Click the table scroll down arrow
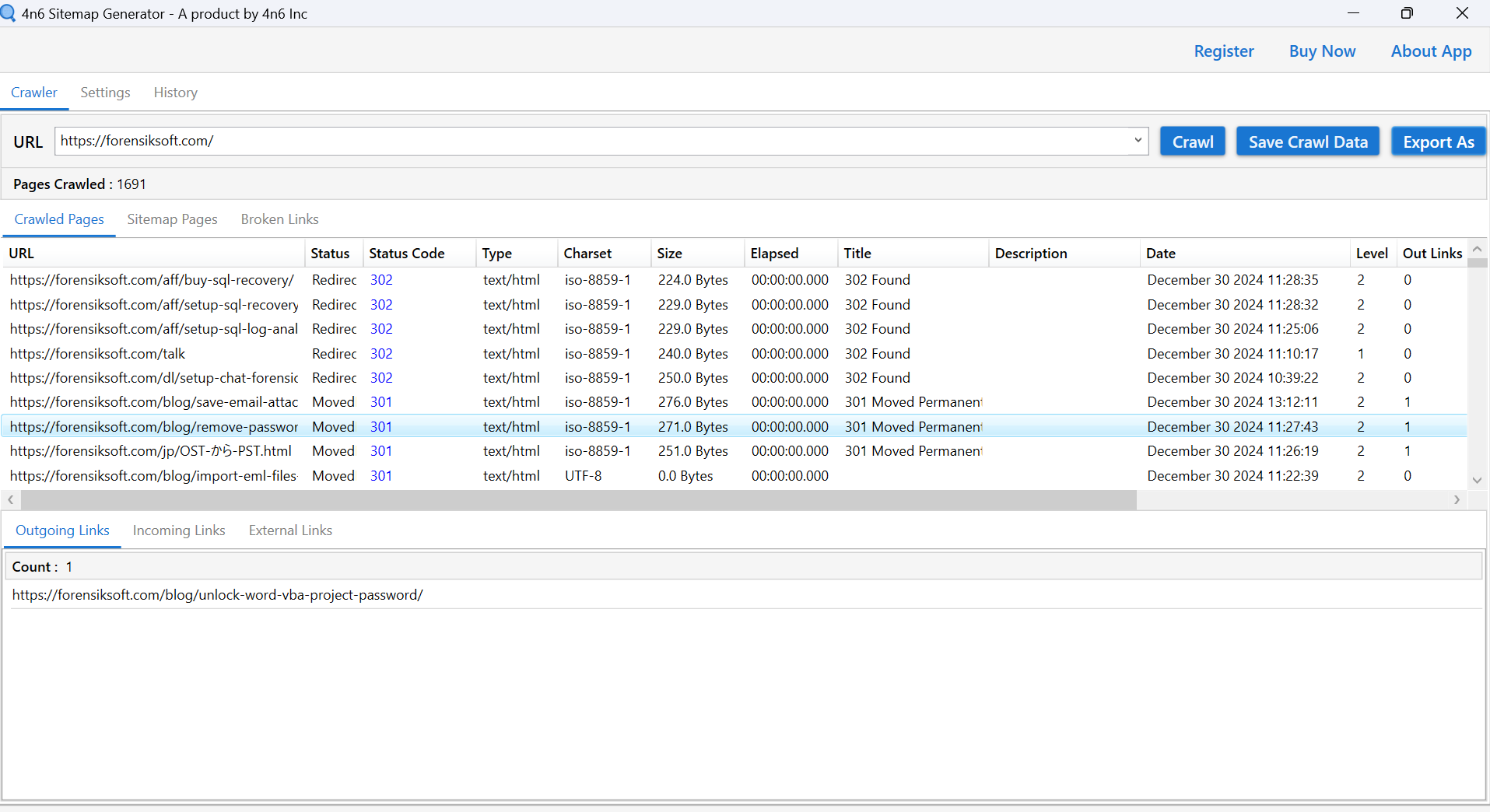Viewport: 1490px width, 812px height. pyautogui.click(x=1477, y=480)
